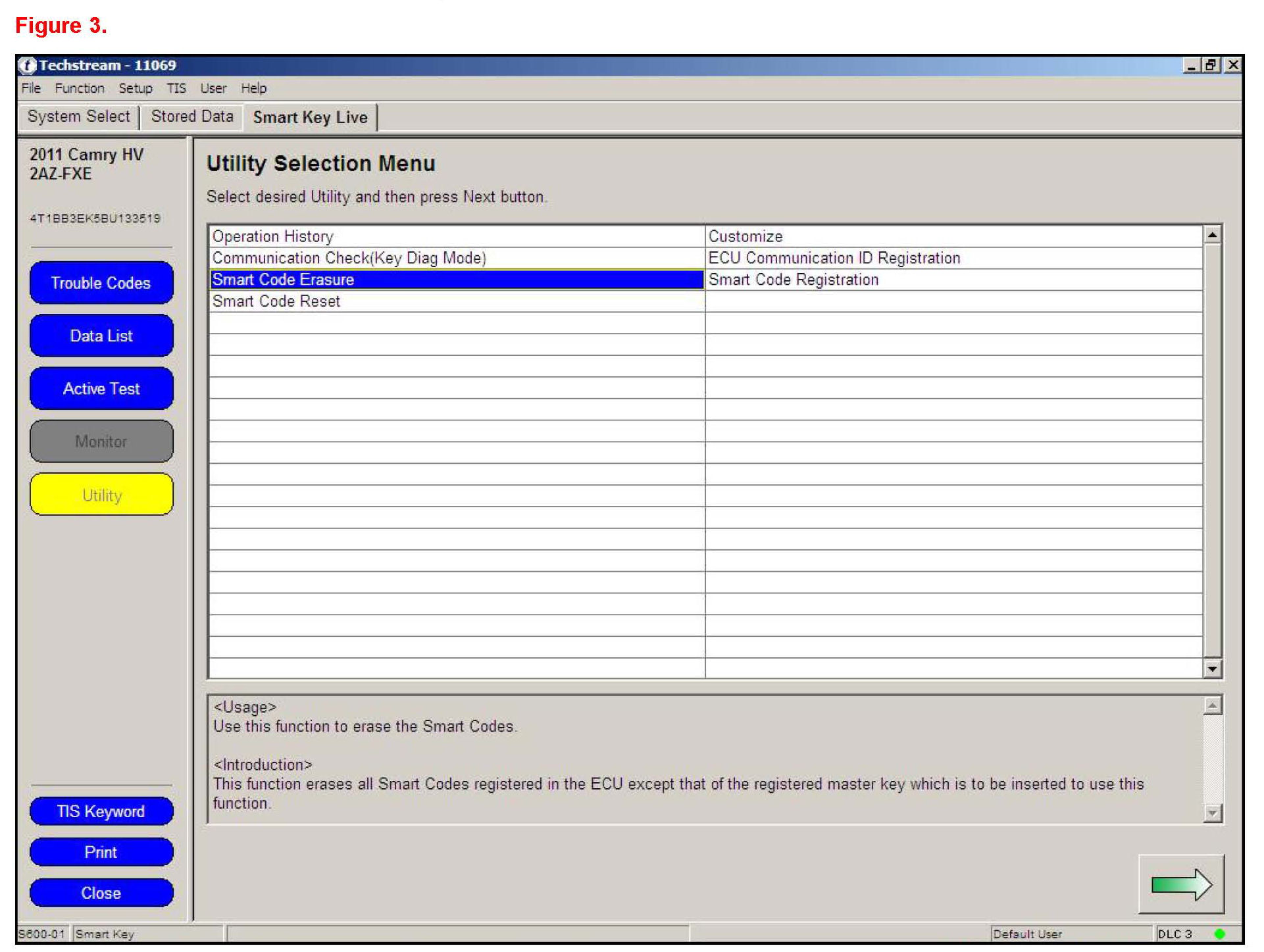This screenshot has width=1264, height=952.
Task: Open the TIS menu
Action: [176, 88]
